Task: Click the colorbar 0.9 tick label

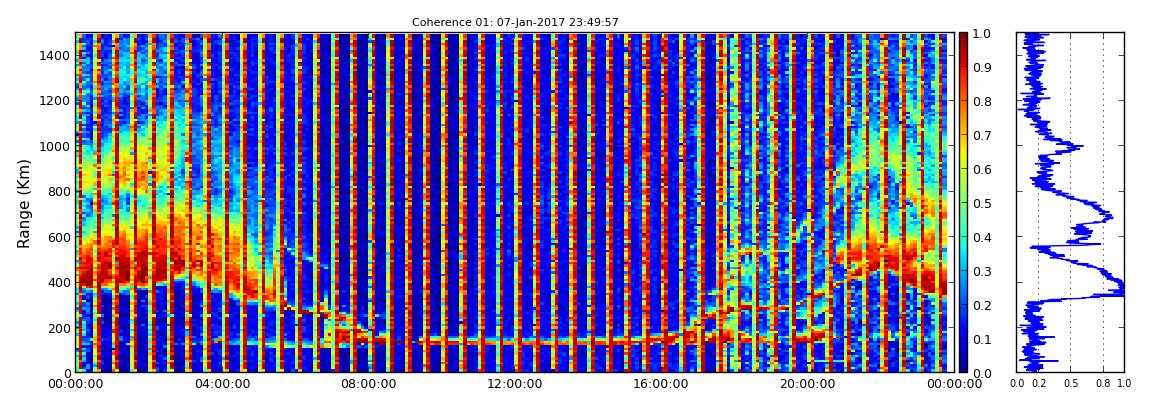Action: pos(981,67)
